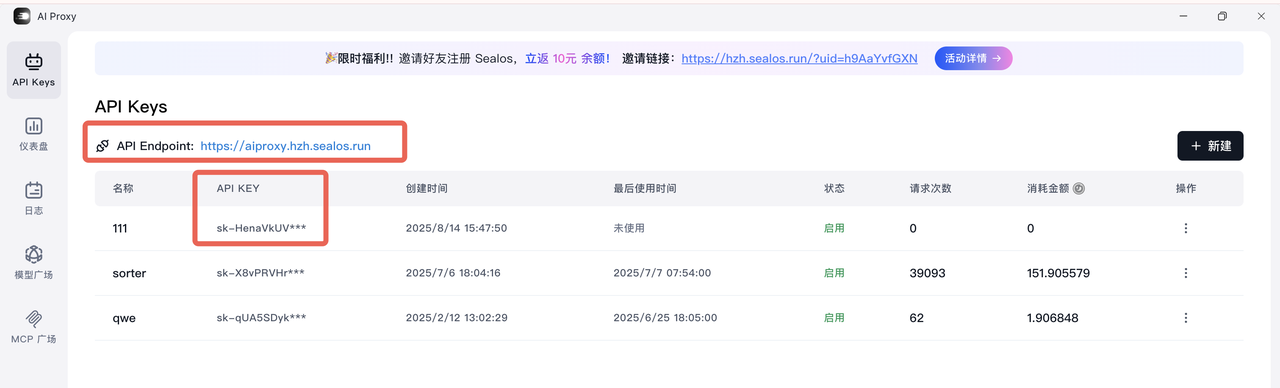Click last used time 2025/7/7 07:54:00
1280x388 pixels.
click(x=661, y=273)
